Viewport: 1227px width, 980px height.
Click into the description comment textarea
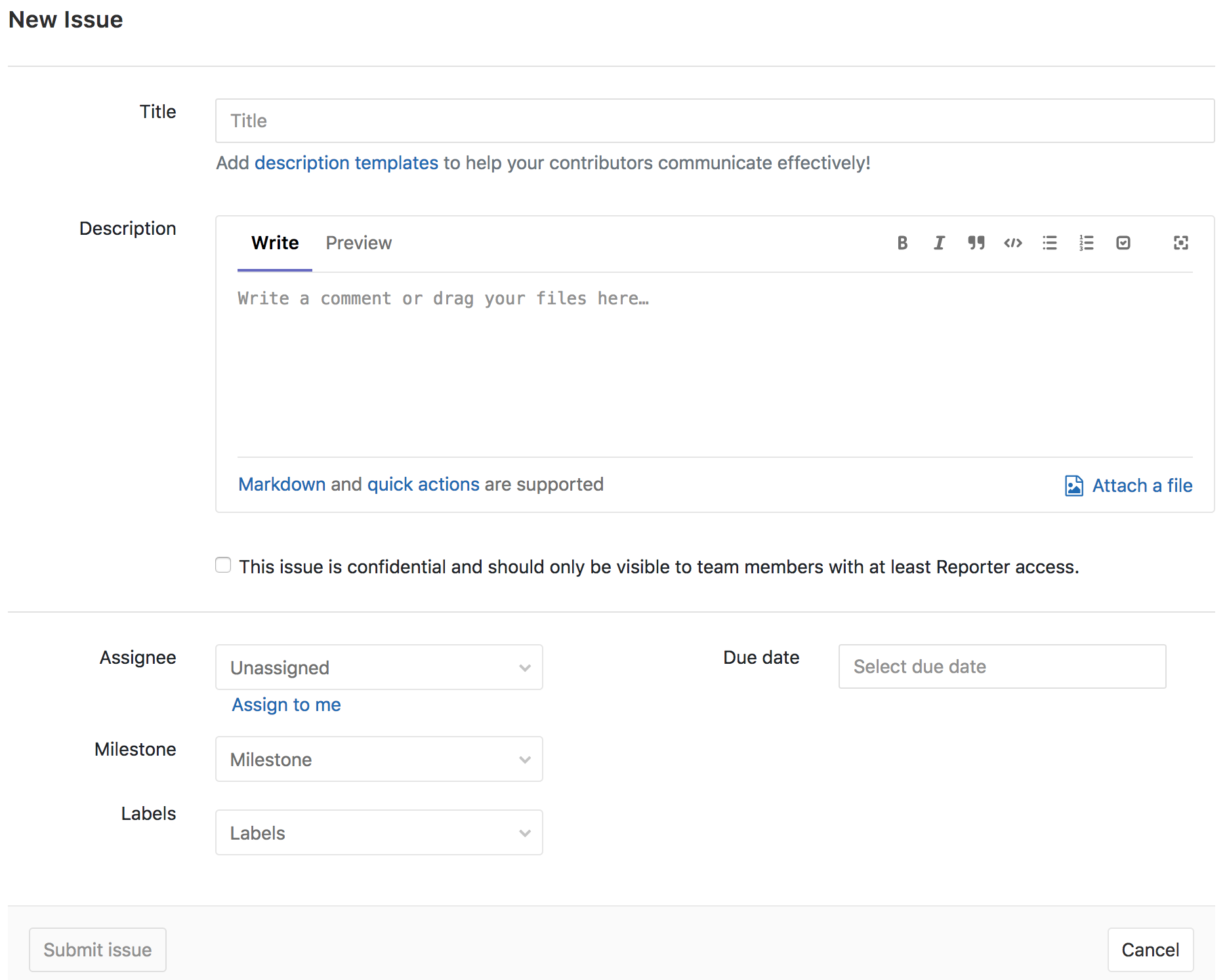tap(715, 364)
